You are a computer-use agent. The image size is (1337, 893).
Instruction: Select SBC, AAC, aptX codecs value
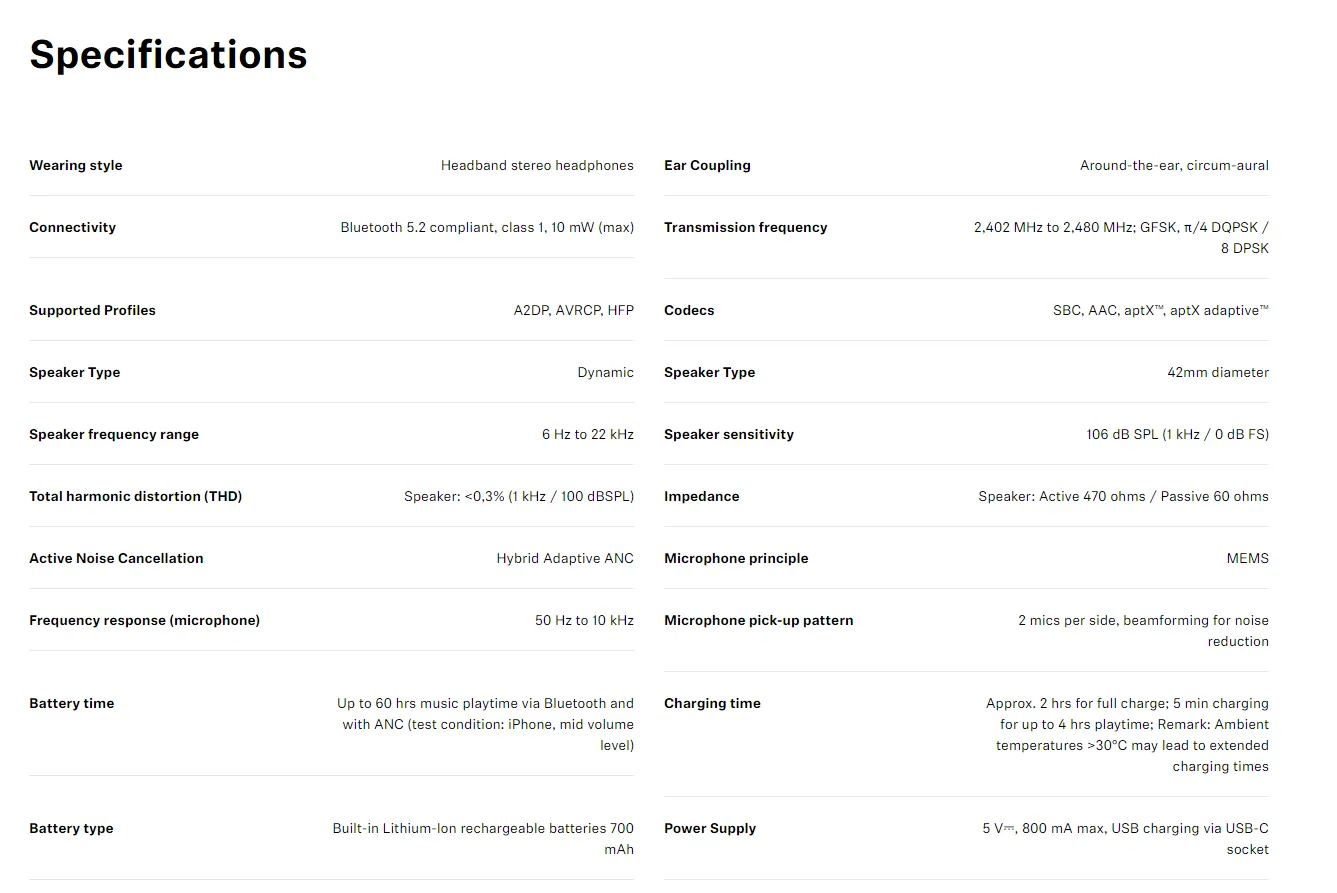coord(1161,310)
